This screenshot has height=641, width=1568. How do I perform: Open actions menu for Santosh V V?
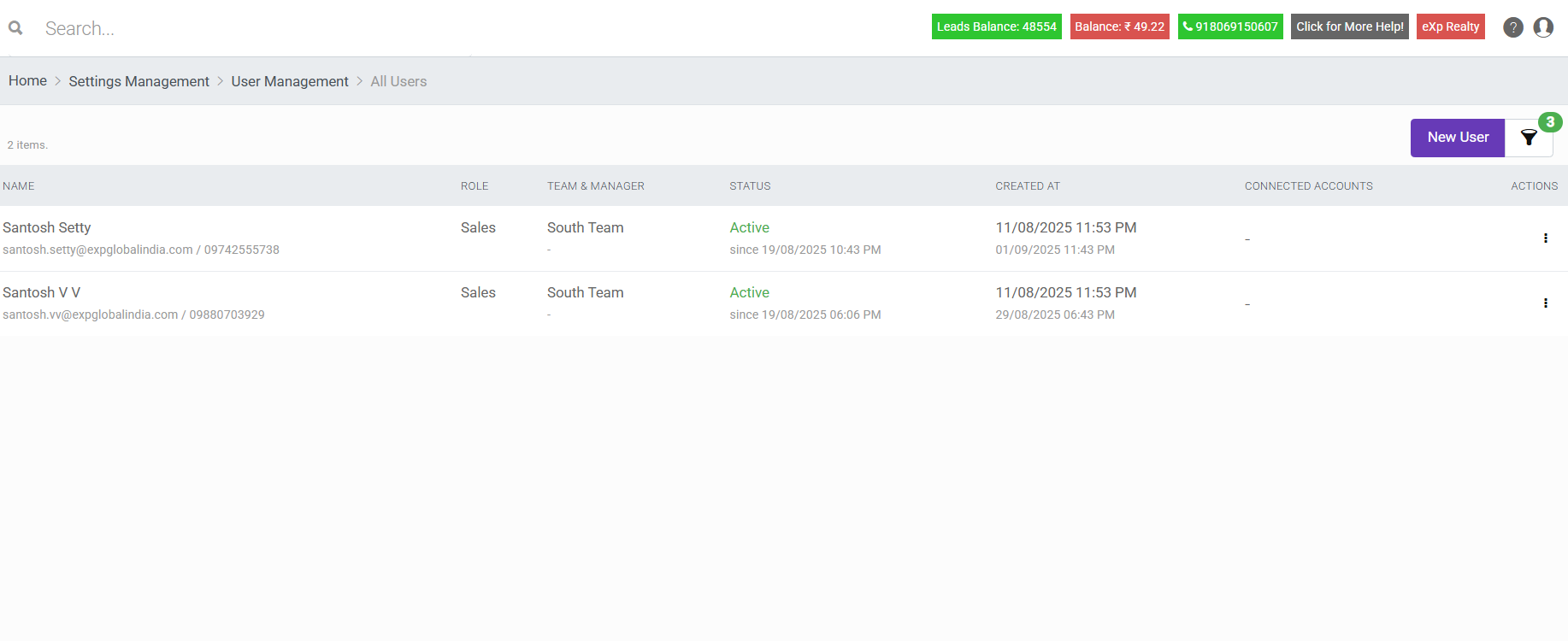tap(1545, 303)
